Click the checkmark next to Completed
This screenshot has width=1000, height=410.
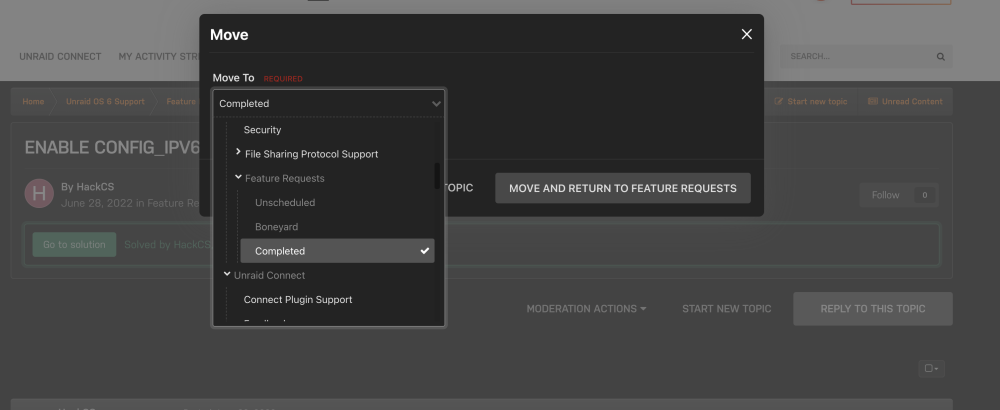click(425, 251)
